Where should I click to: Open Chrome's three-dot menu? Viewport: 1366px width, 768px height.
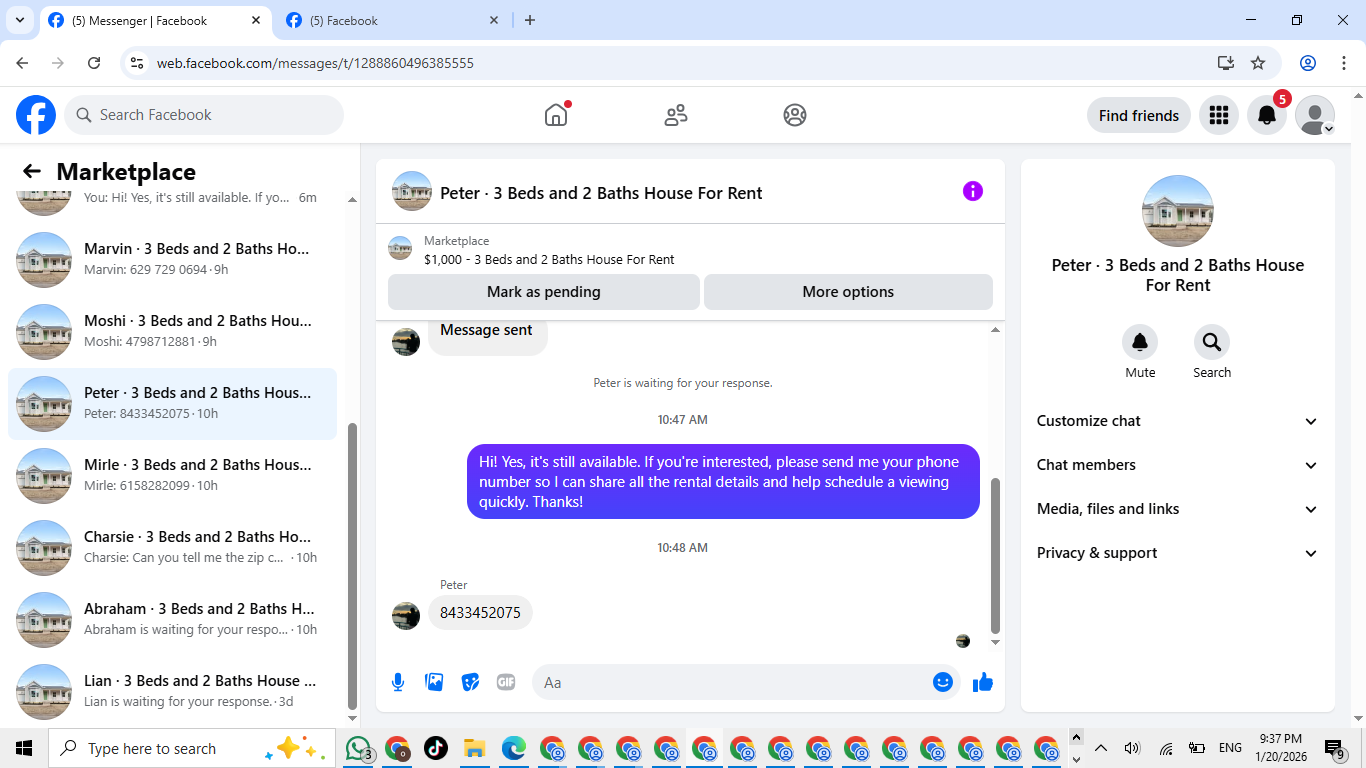1344,63
